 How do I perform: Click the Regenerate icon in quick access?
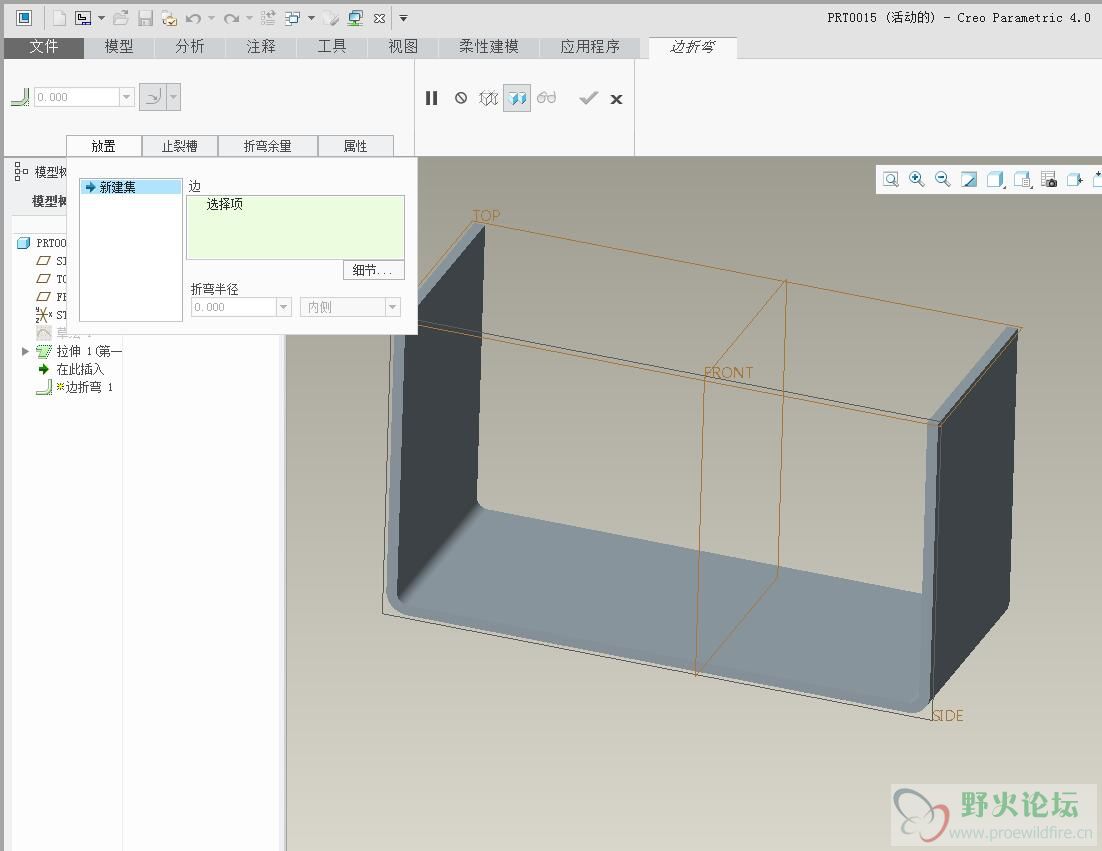coord(268,18)
